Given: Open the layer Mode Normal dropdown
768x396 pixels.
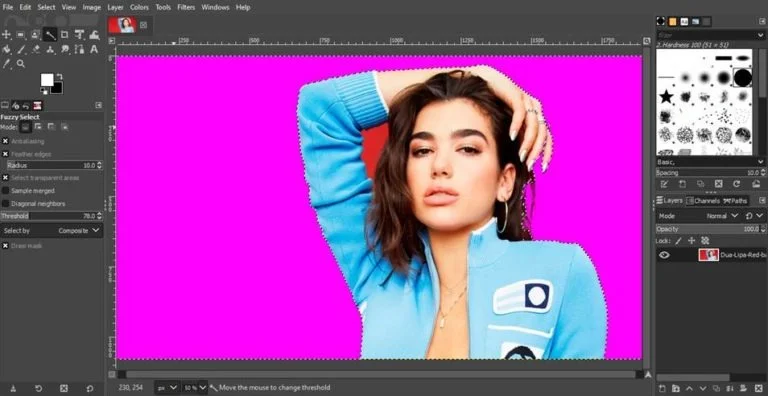Looking at the screenshot, I should pyautogui.click(x=722, y=216).
